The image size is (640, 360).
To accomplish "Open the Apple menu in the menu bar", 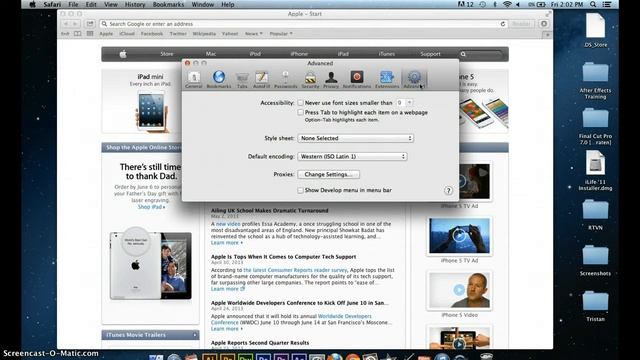I will coord(33,4).
